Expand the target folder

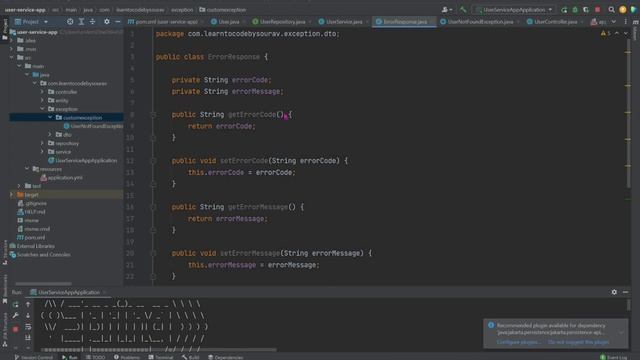11,195
